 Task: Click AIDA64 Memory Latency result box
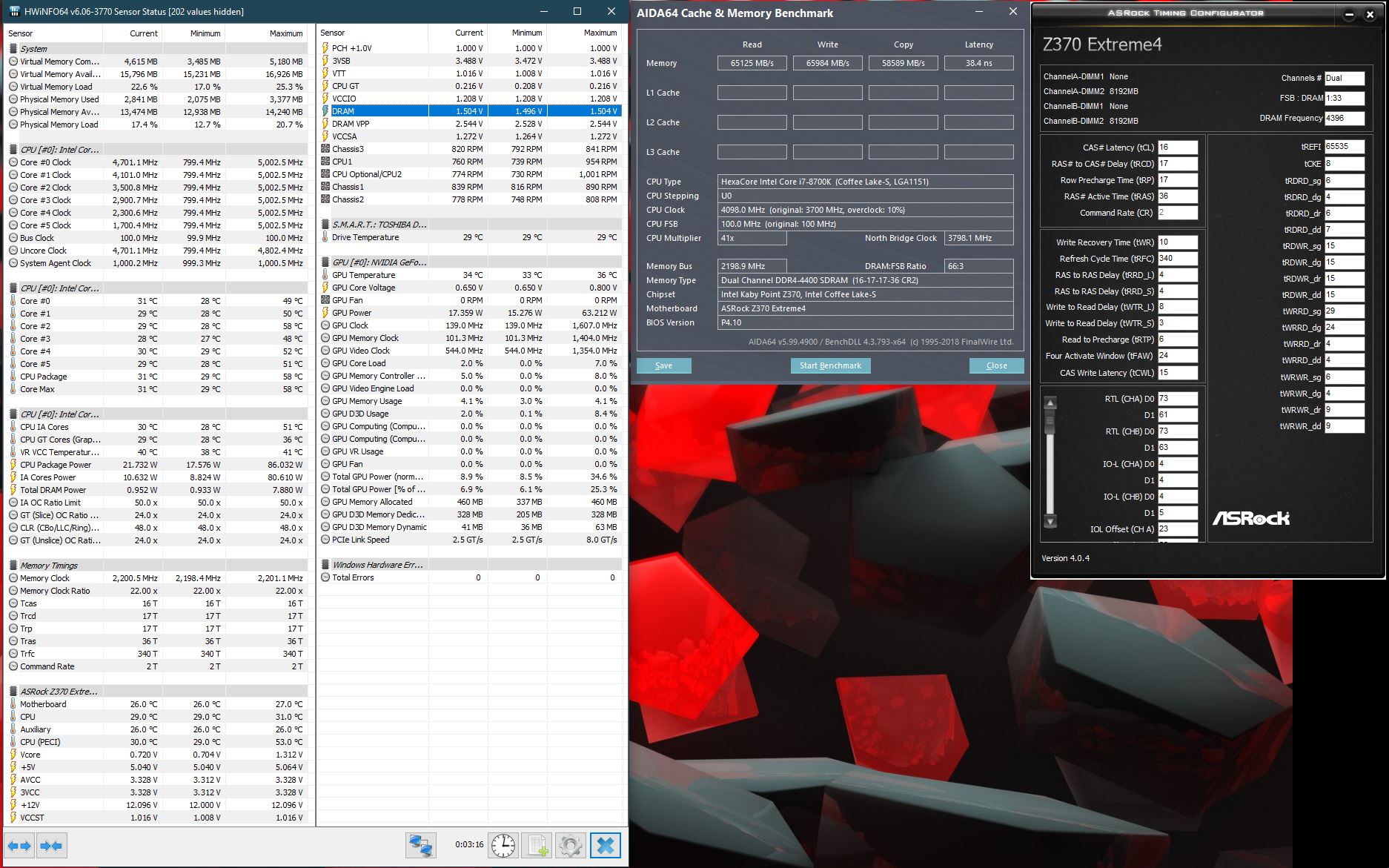coord(979,63)
